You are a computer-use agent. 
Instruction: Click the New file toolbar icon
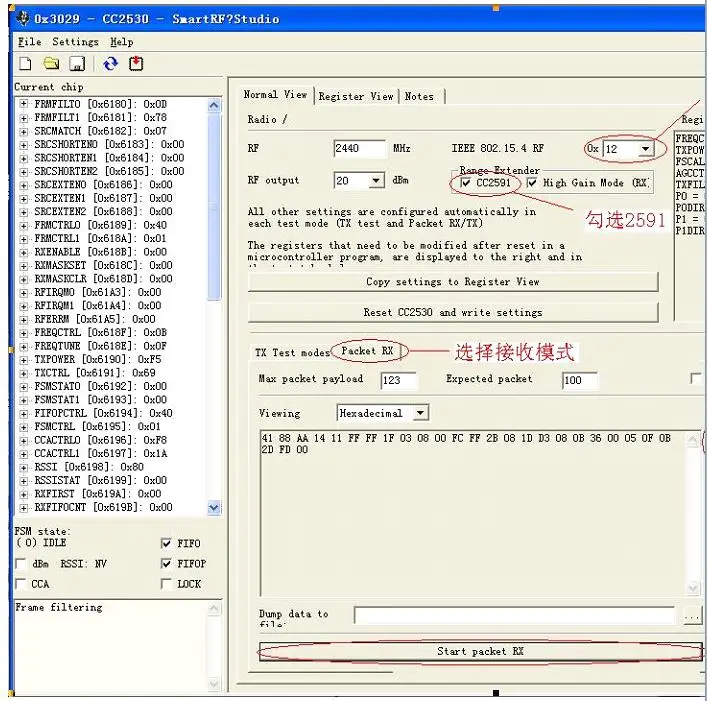25,64
